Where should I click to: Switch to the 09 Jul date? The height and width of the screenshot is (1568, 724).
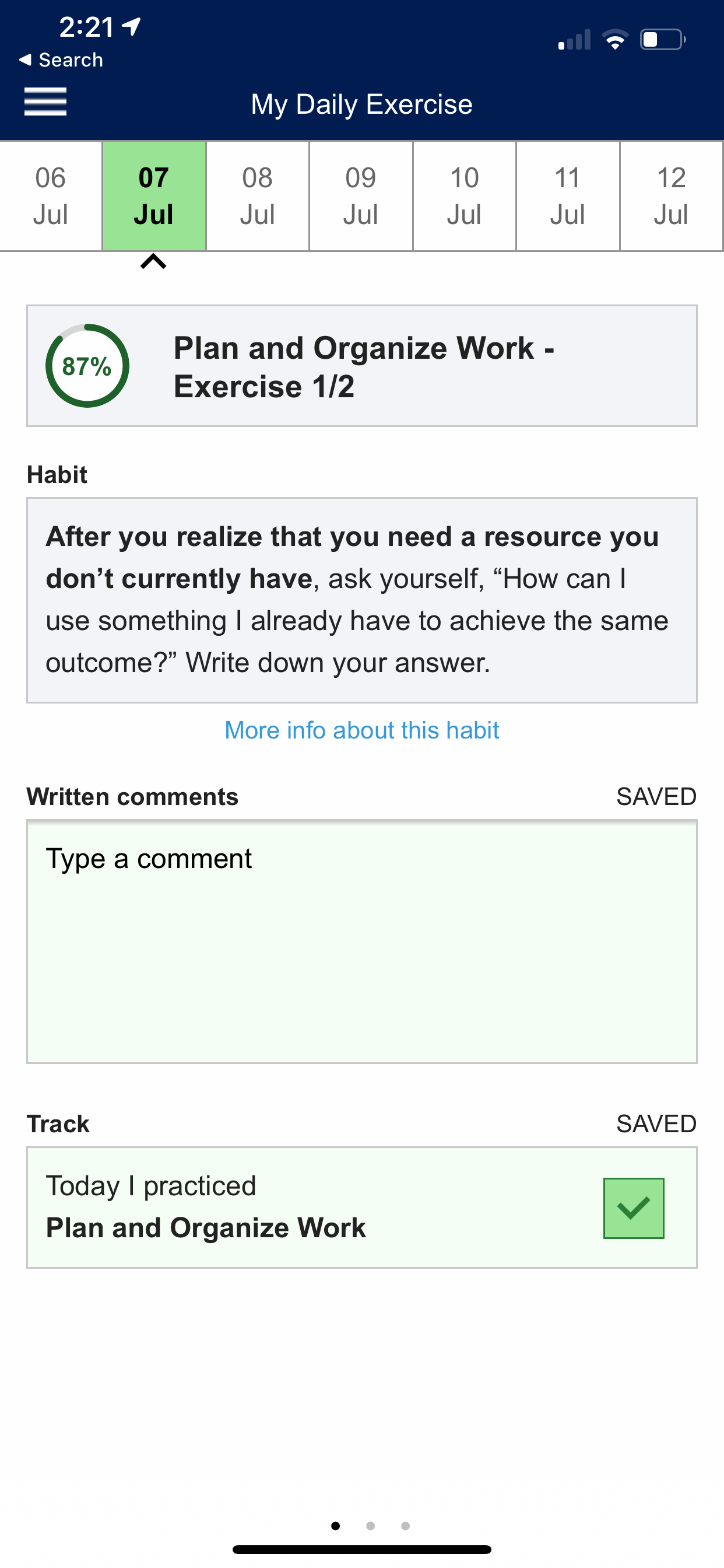(x=361, y=196)
